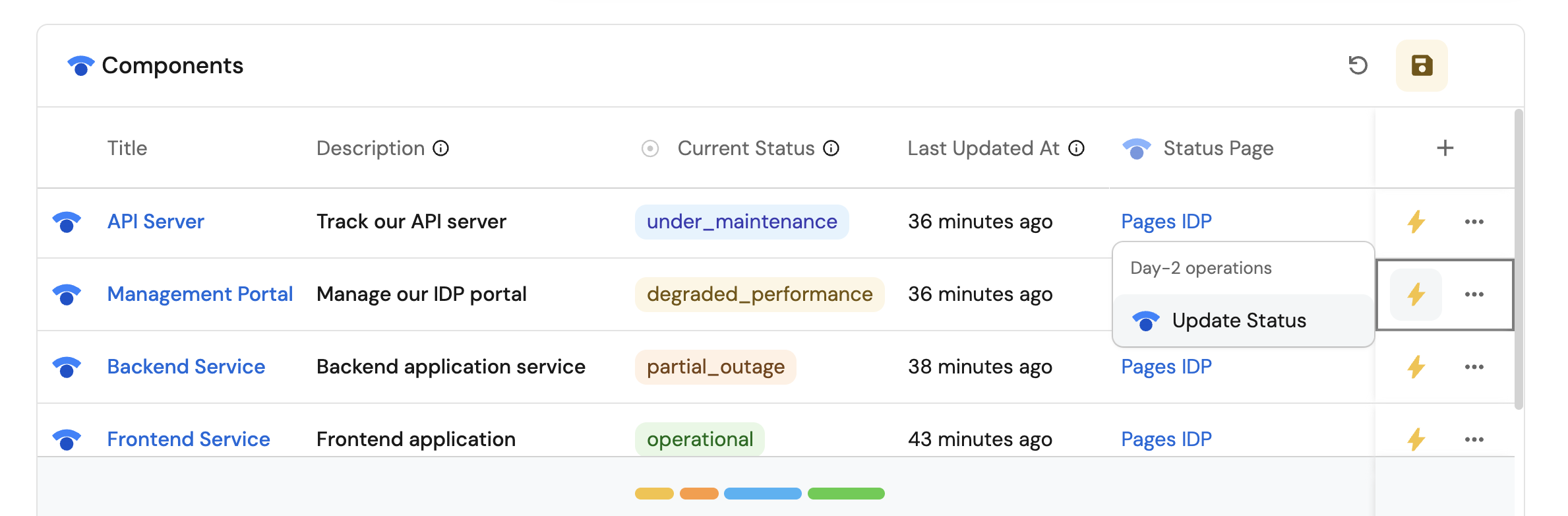Open the more options menu for Backend Service
Screen dimensions: 1568x516
coord(1474,367)
